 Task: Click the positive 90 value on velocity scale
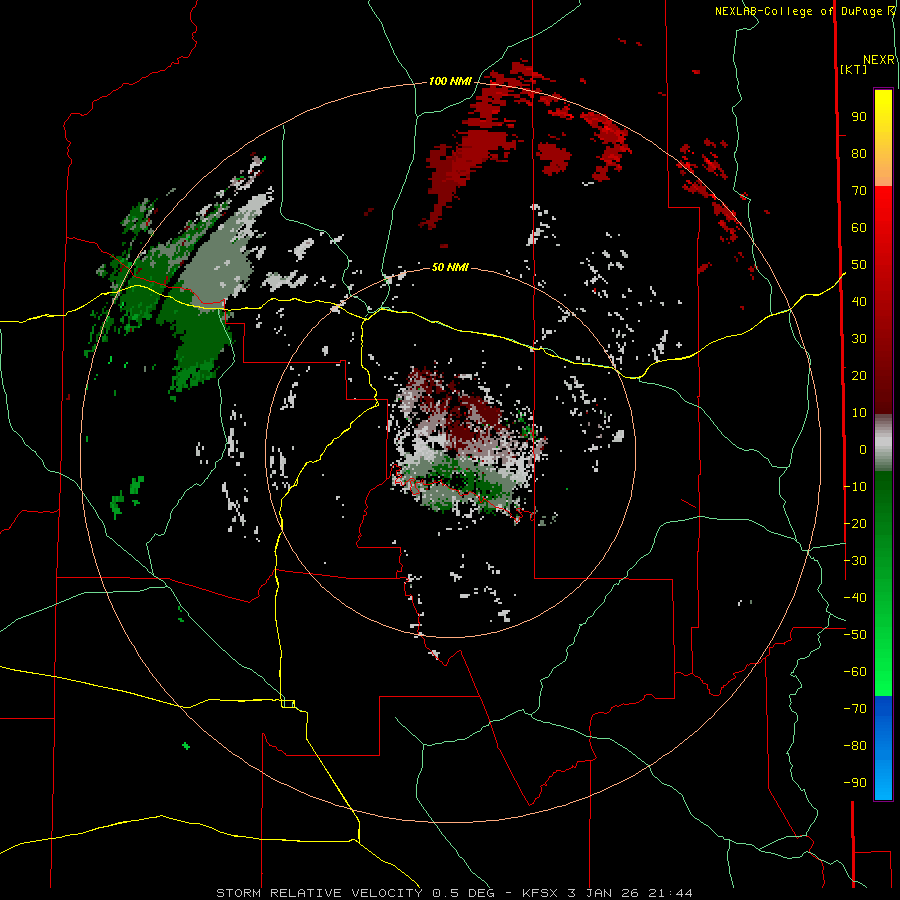coord(859,117)
